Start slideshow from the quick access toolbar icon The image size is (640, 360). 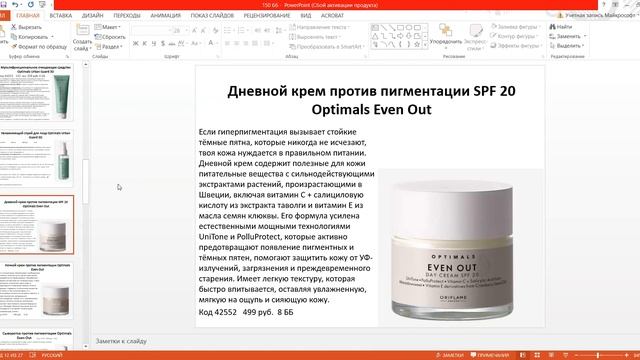(42, 4)
